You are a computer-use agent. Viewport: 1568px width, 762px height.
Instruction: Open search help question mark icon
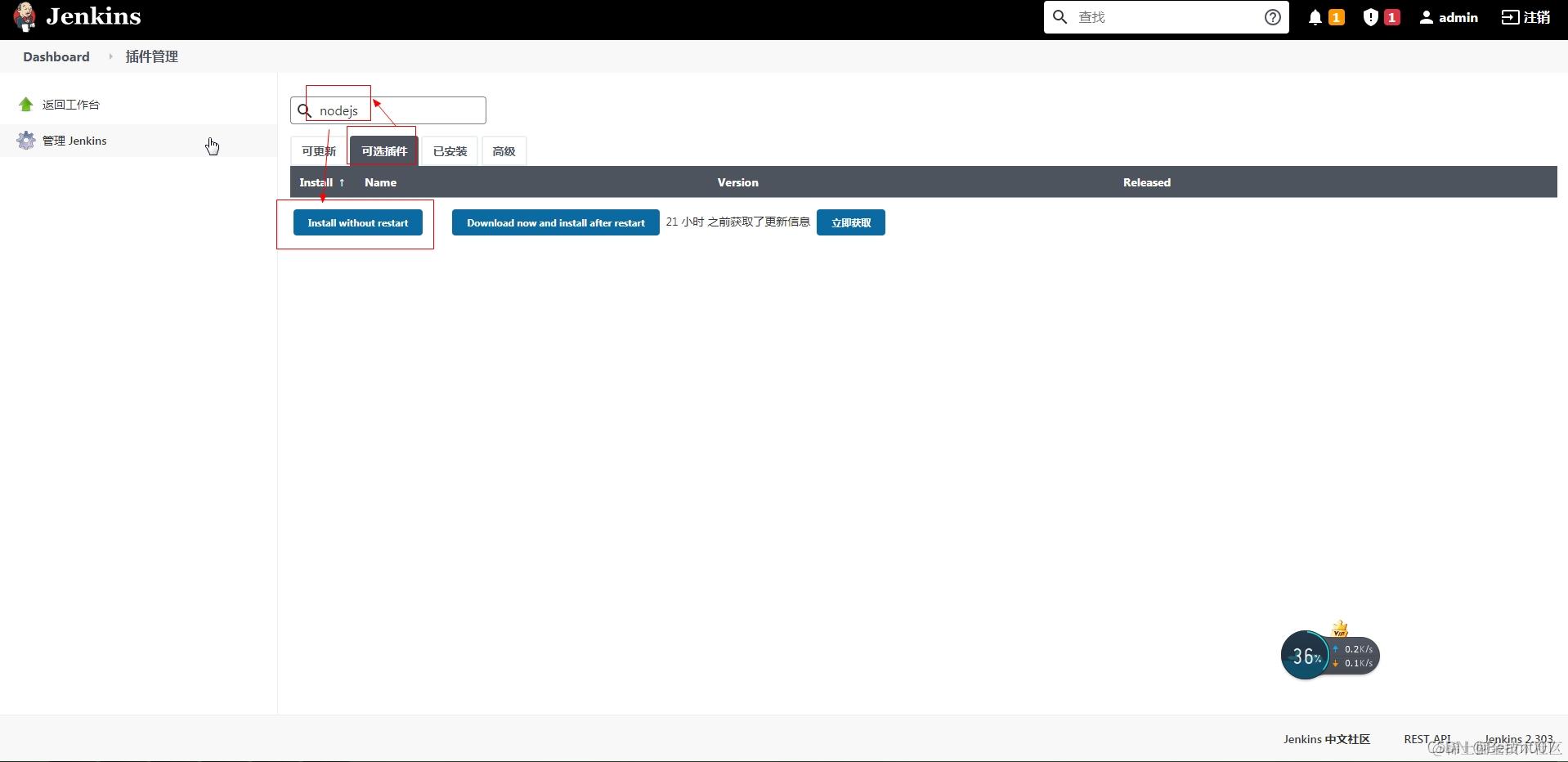pyautogui.click(x=1272, y=17)
